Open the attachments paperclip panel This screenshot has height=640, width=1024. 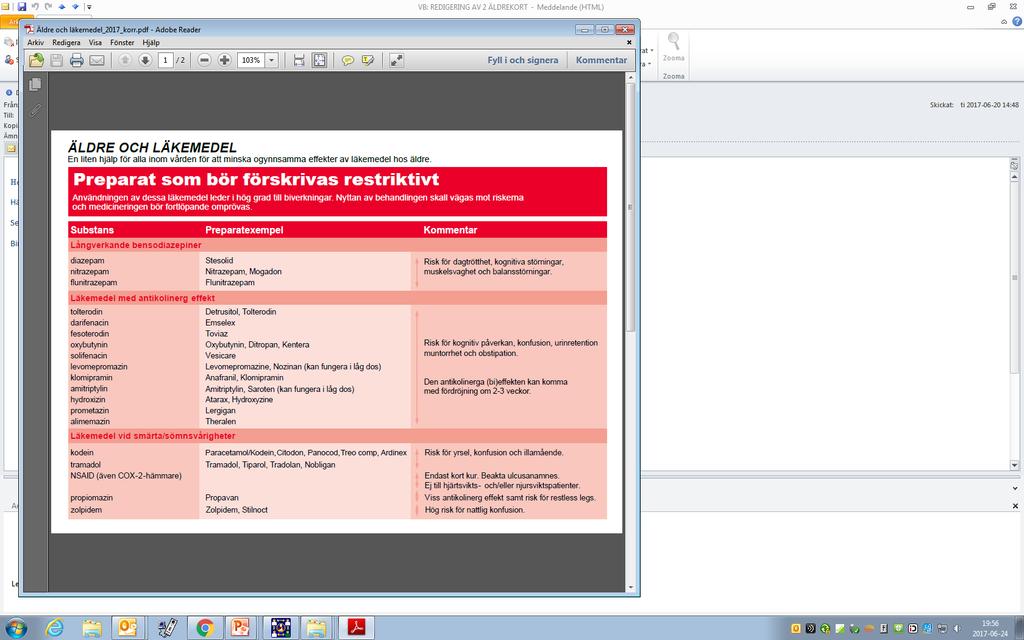pos(35,110)
